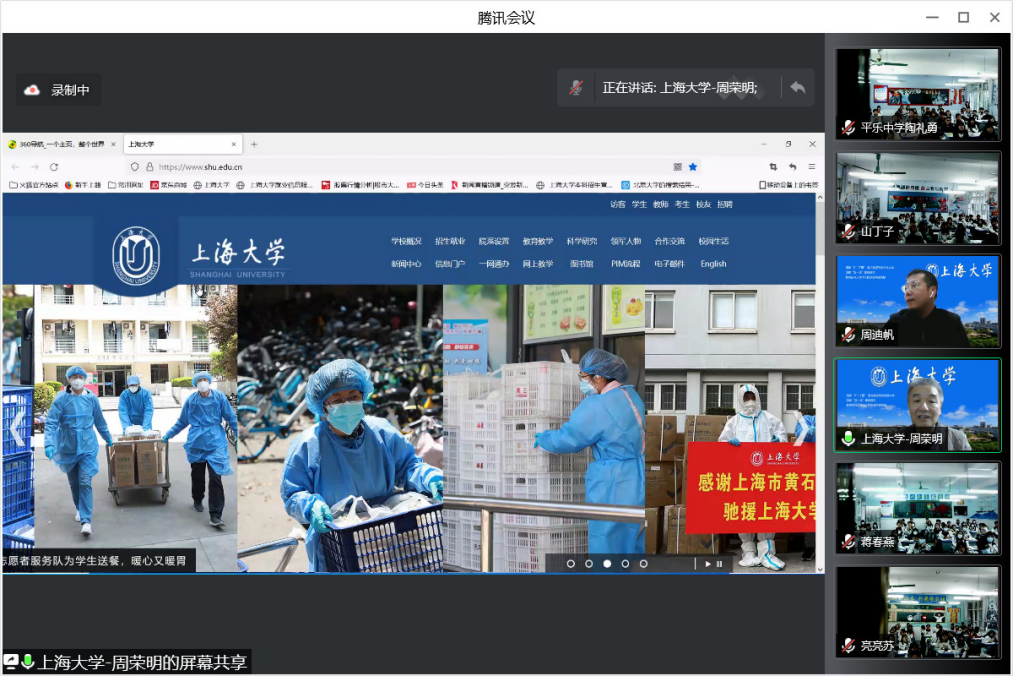
Task: Click the active mic icon on 上海大学-周荣明 thumbnail
Action: pos(848,439)
